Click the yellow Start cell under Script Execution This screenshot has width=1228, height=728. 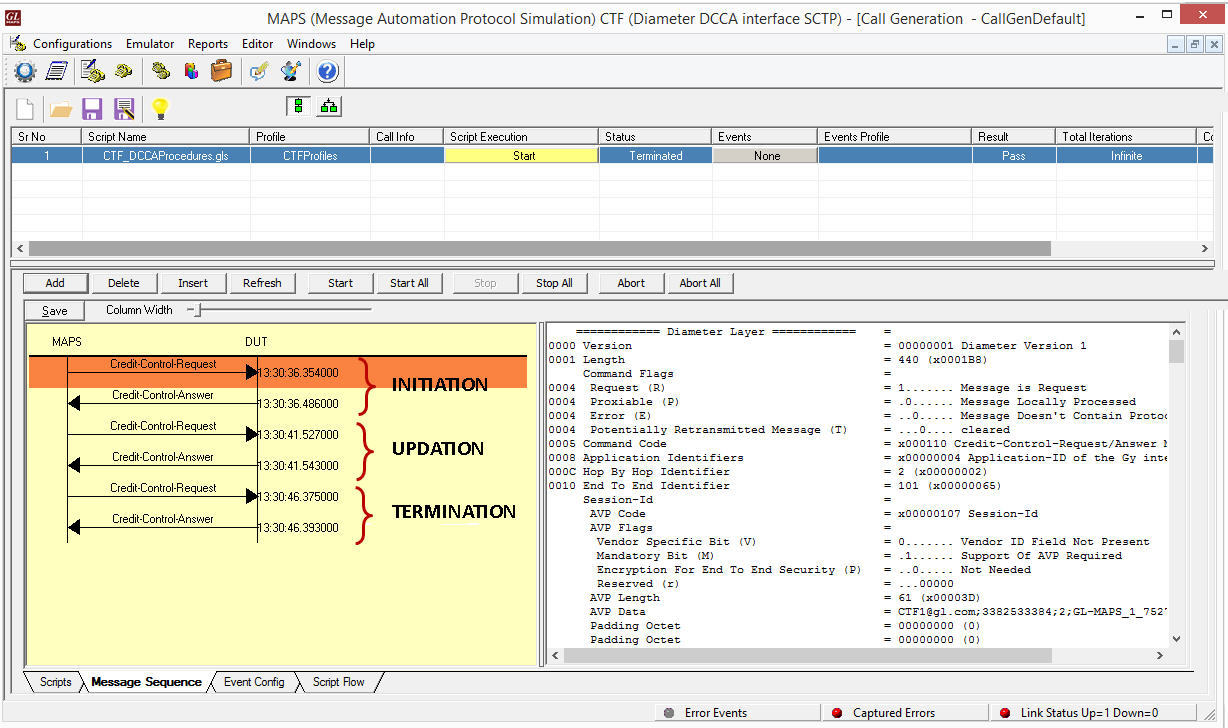[x=523, y=156]
